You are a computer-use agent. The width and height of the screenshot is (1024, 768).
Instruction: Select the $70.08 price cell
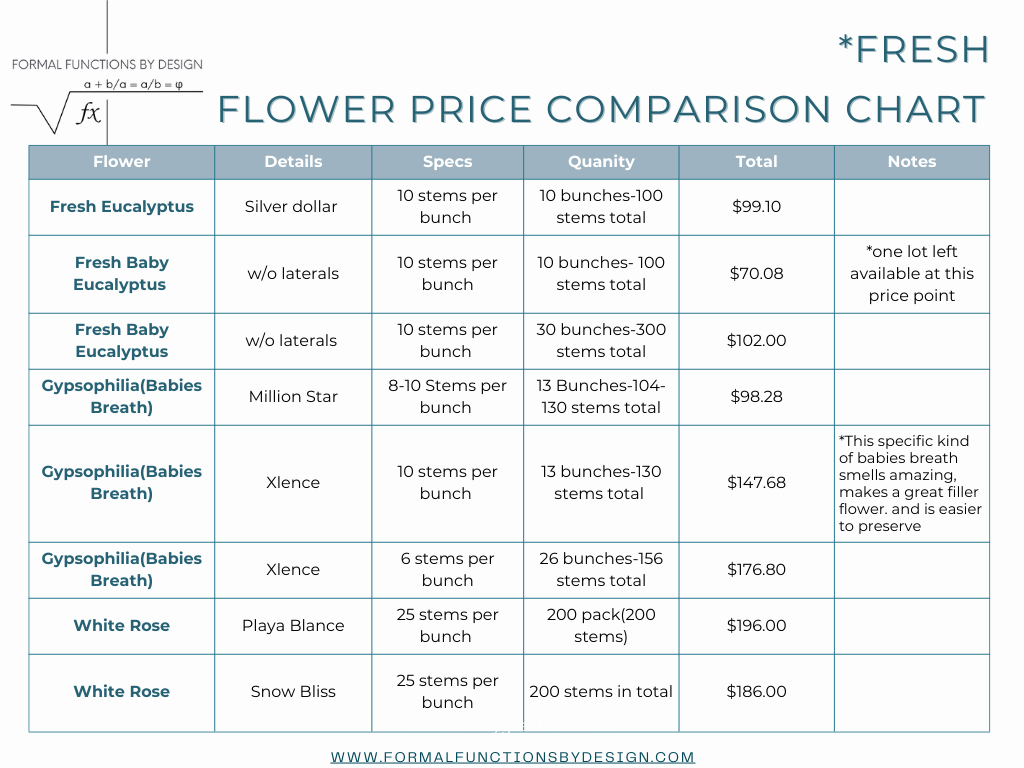[756, 274]
